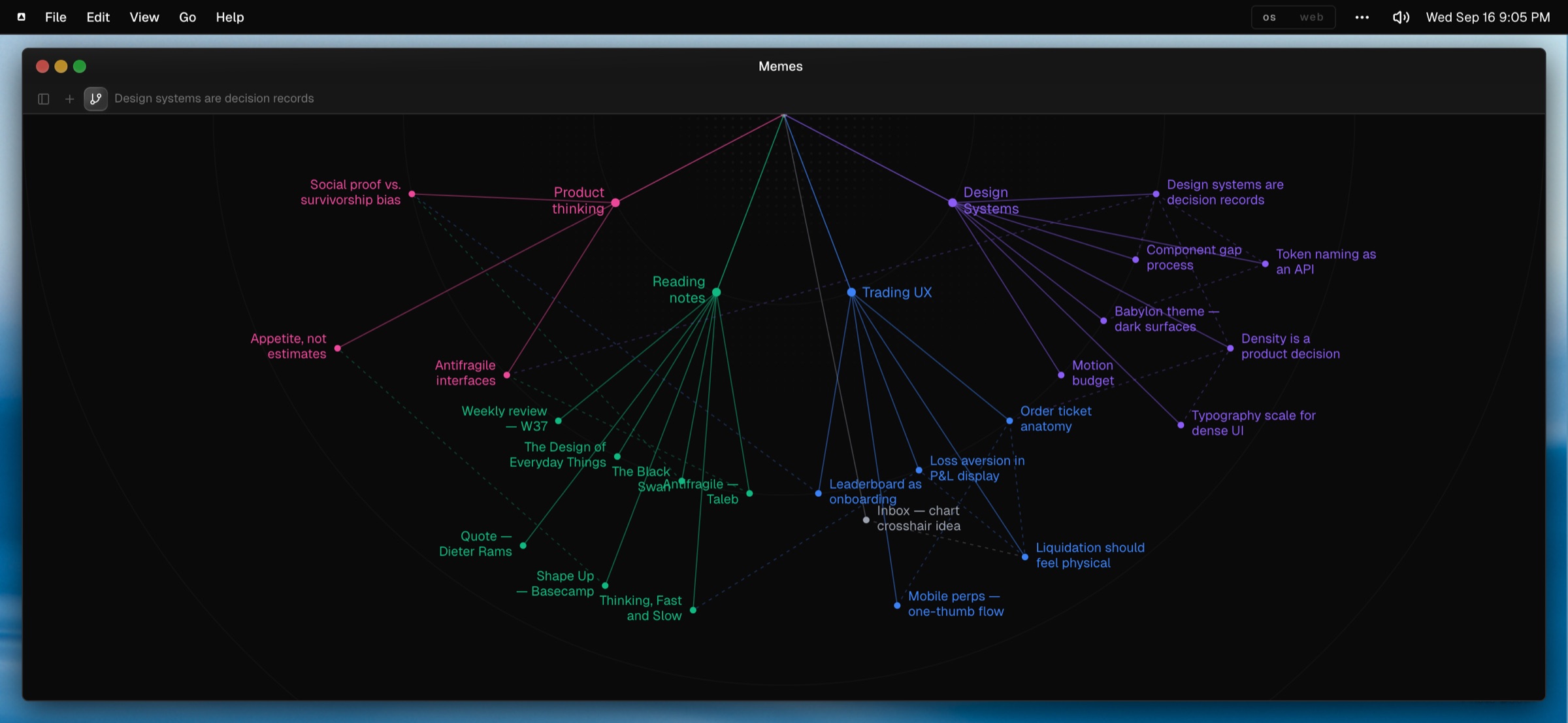Open Inbox — chart crosshair idea node
This screenshot has height=723, width=1568.
(866, 520)
